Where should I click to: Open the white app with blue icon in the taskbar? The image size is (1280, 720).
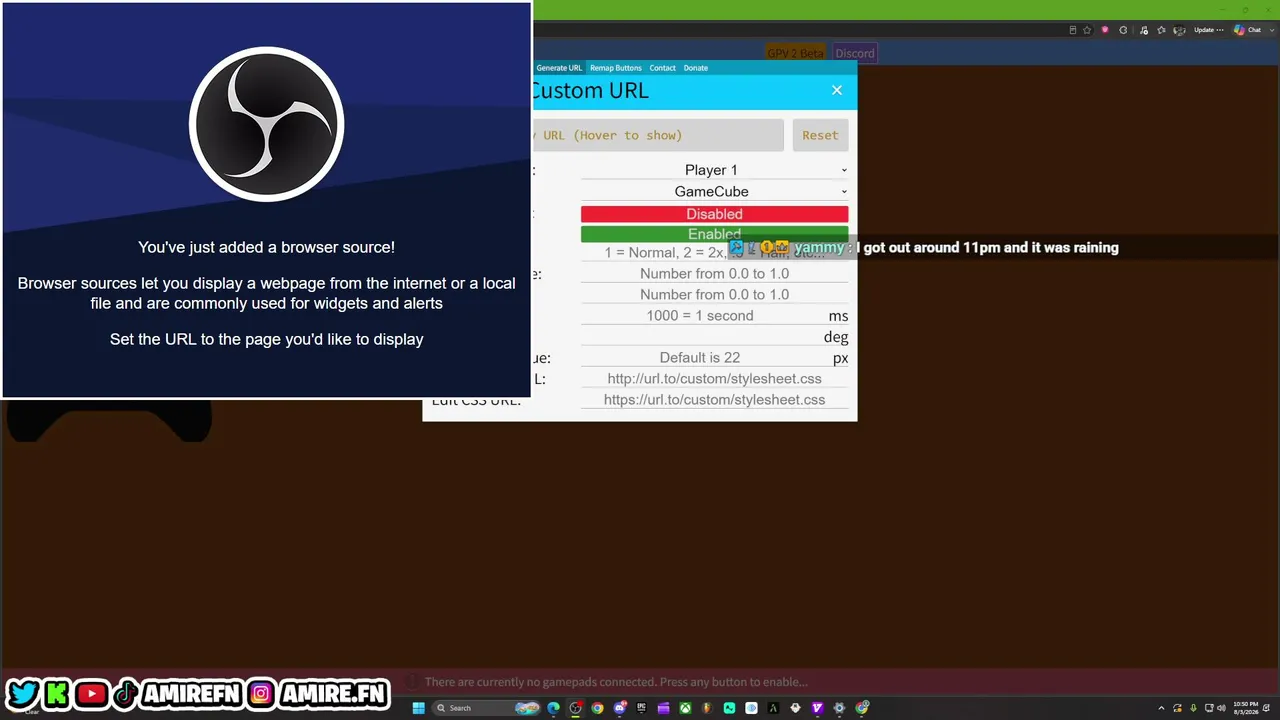(x=751, y=708)
